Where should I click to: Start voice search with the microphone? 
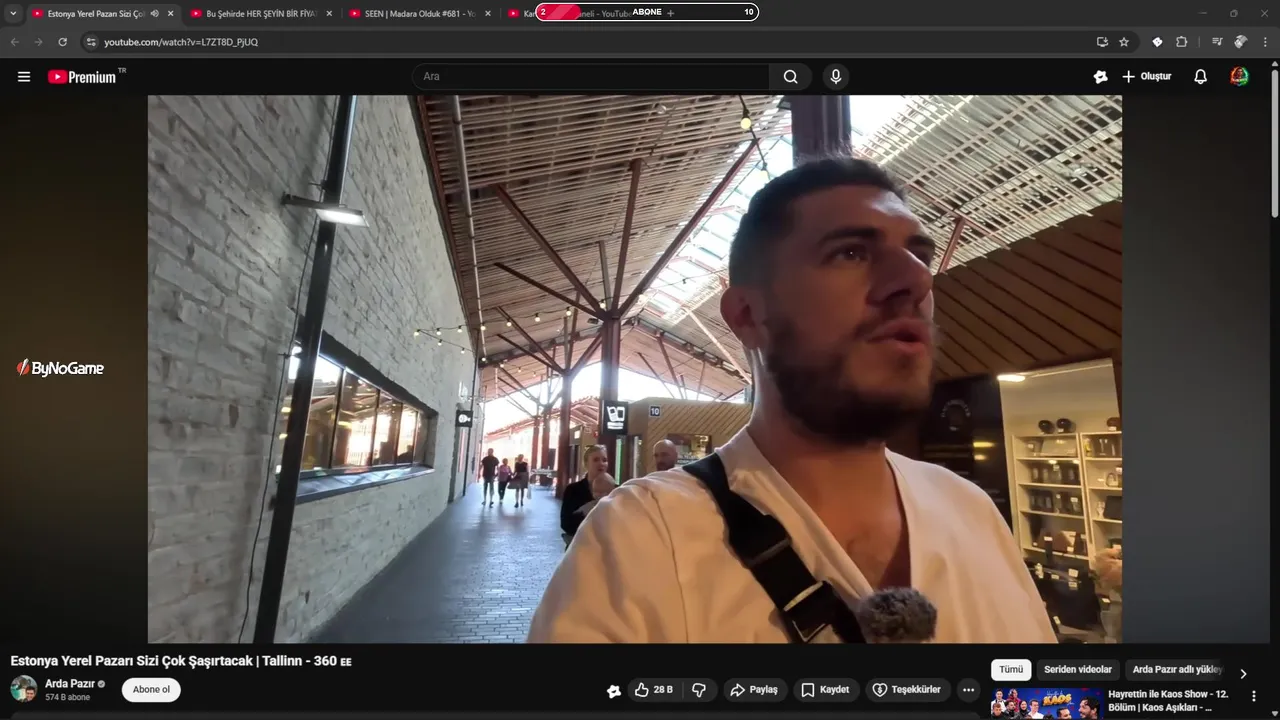point(836,77)
